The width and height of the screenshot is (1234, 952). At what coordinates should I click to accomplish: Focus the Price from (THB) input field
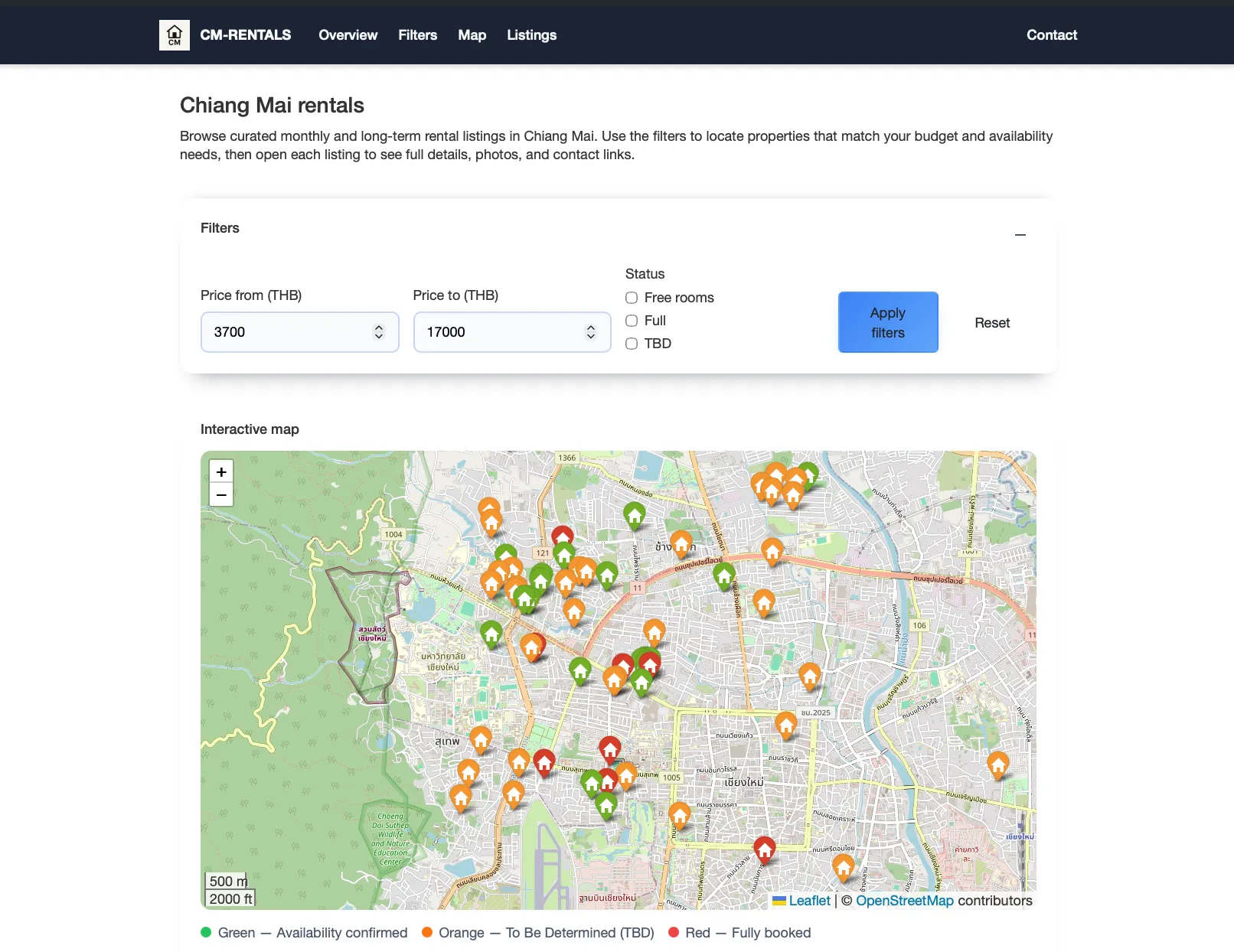coord(287,332)
